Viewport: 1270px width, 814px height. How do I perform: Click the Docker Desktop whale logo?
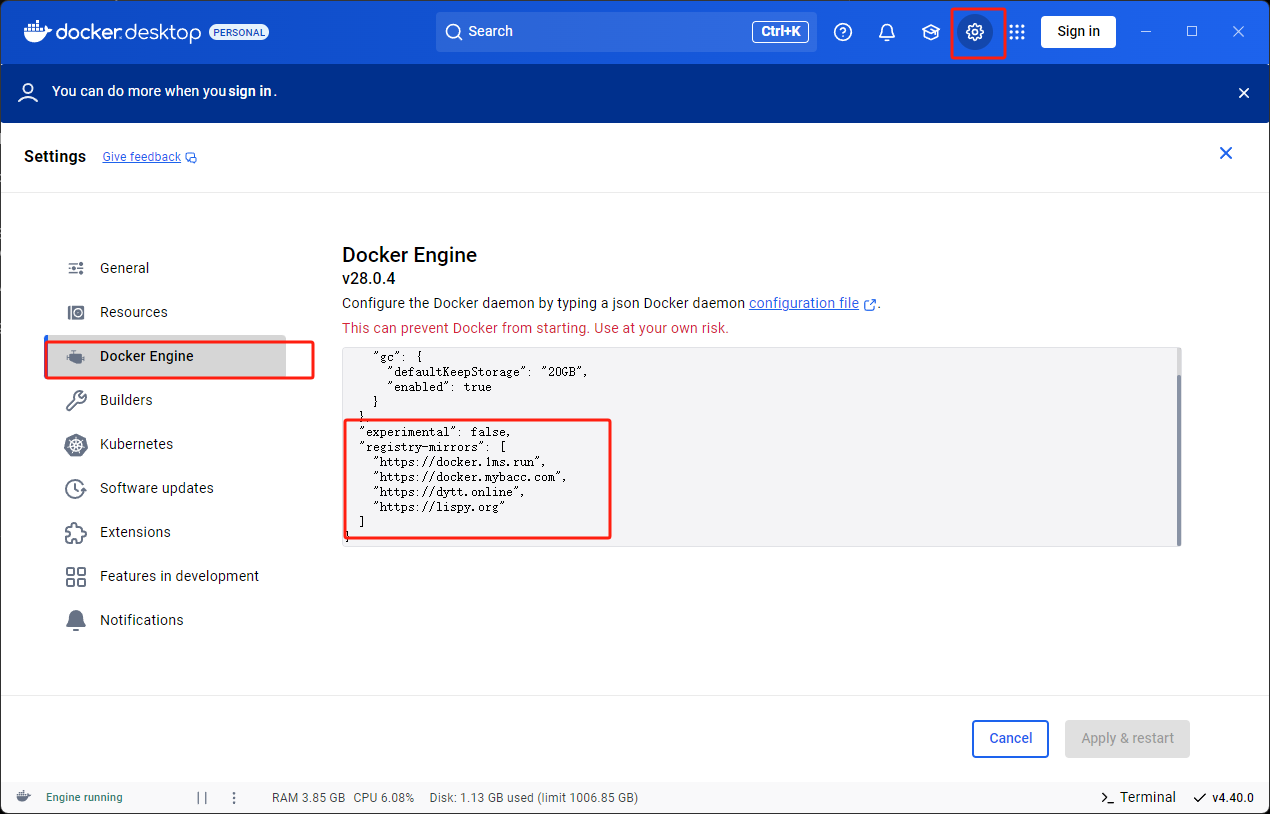coord(37,31)
